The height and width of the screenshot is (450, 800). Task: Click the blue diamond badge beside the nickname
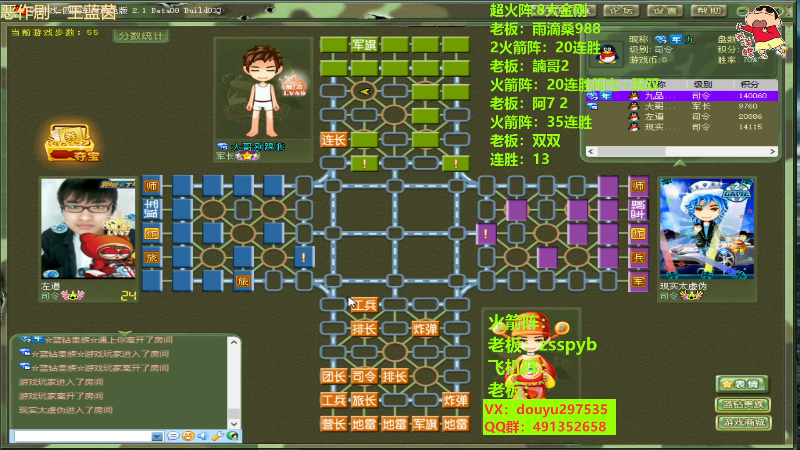point(661,39)
